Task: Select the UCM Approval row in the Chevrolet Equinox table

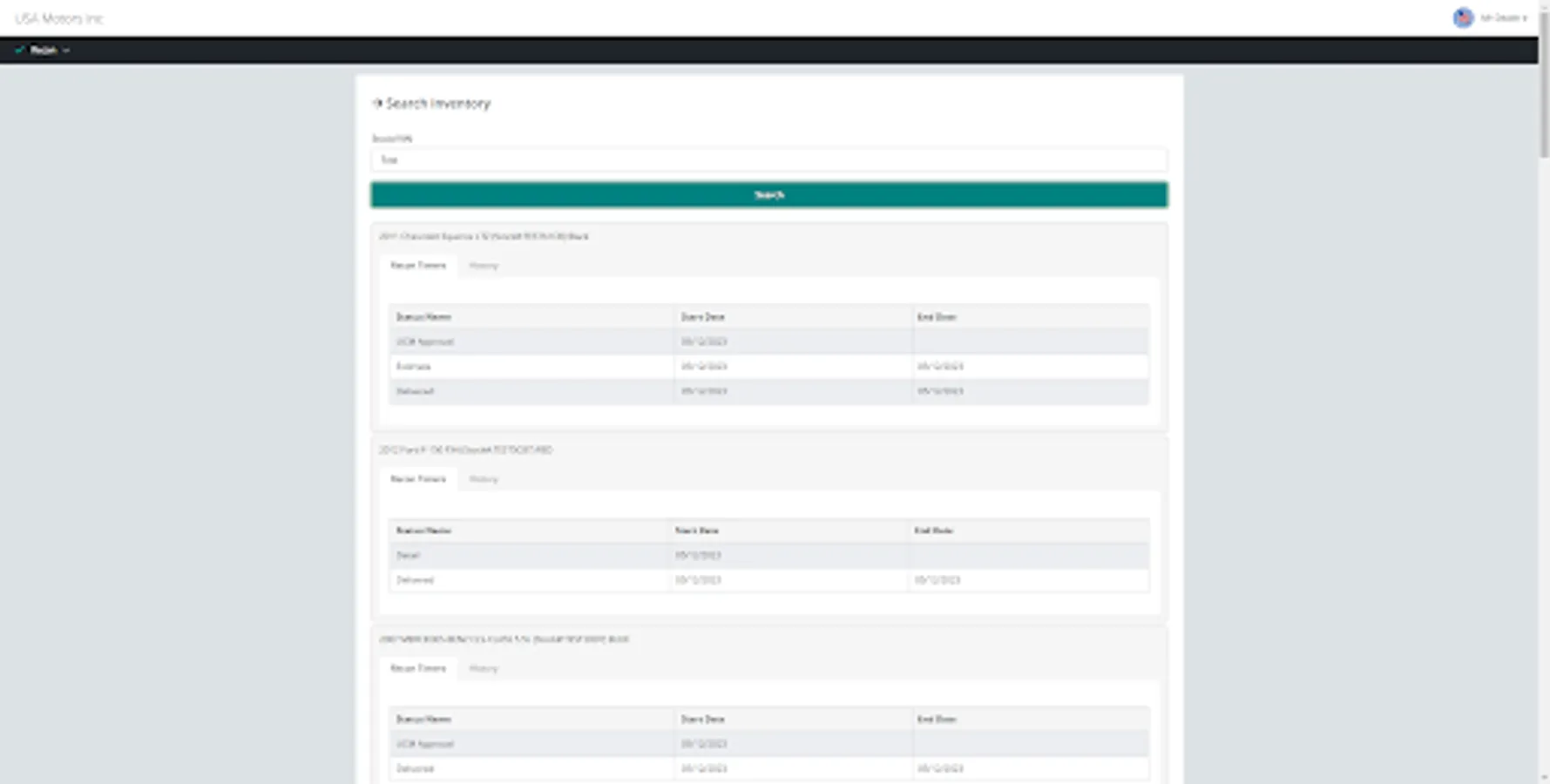Action: [x=768, y=341]
